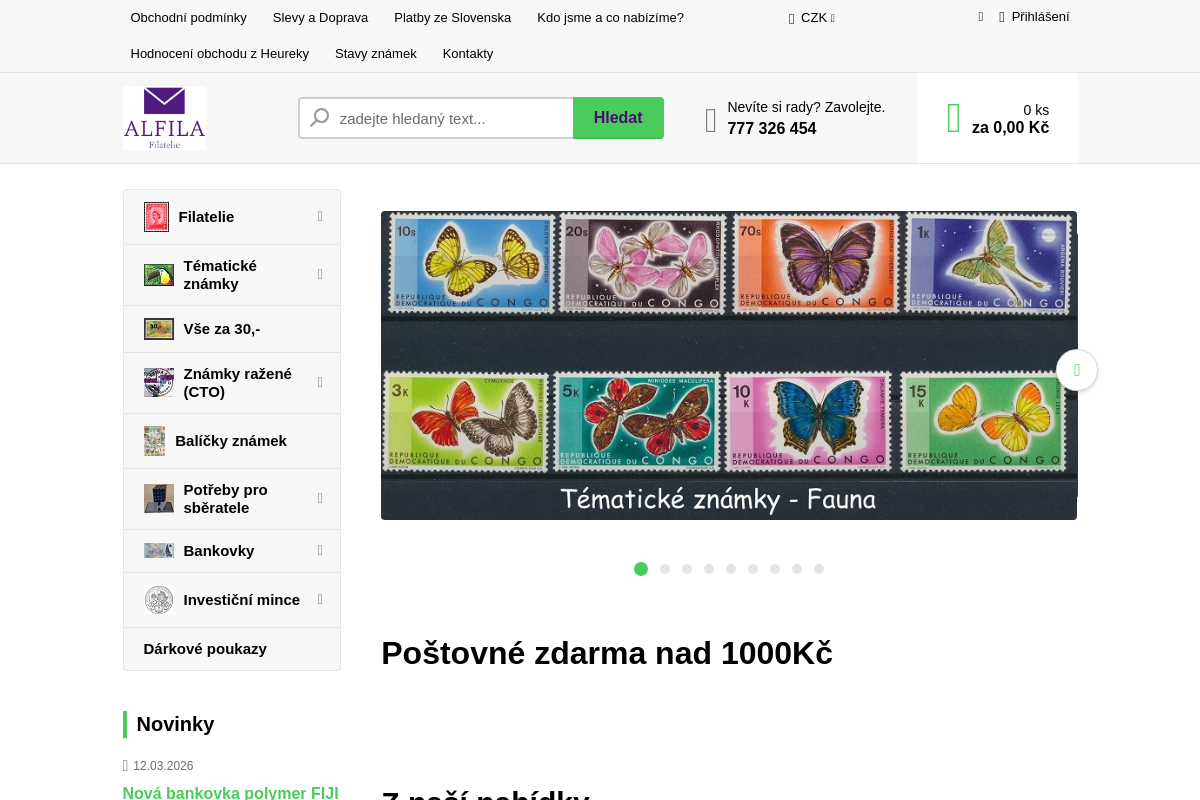Open the Balíčky známek category
This screenshot has width=1200, height=800.
click(232, 441)
